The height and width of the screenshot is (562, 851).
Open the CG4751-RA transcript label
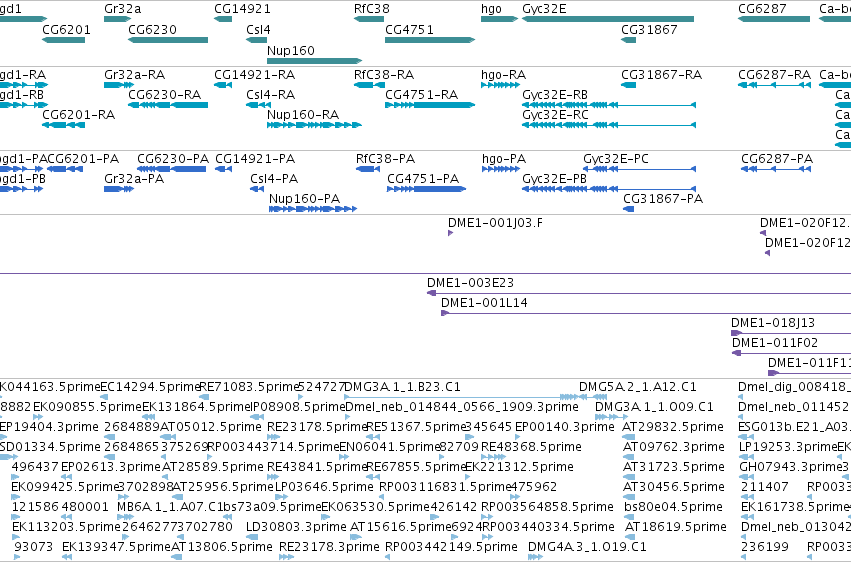coord(422,94)
